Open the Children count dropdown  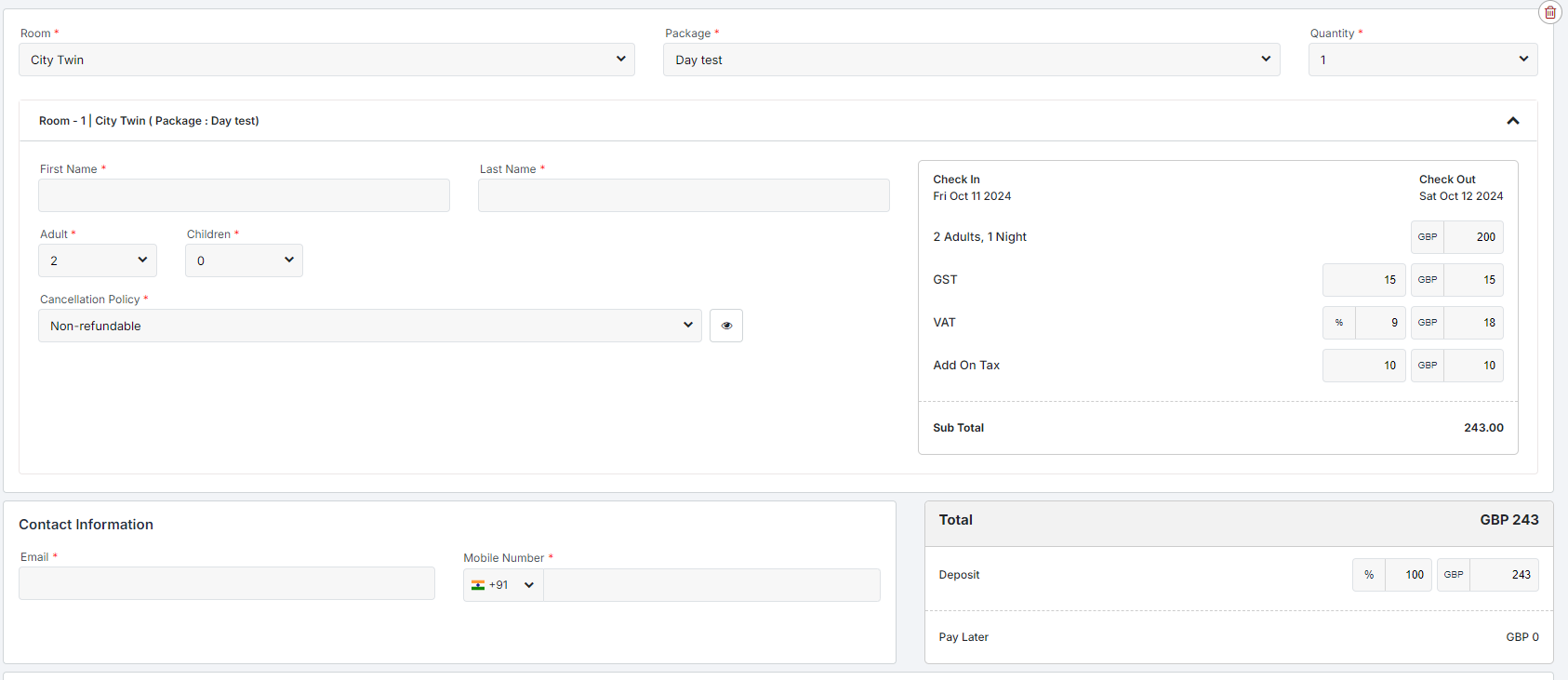[244, 260]
